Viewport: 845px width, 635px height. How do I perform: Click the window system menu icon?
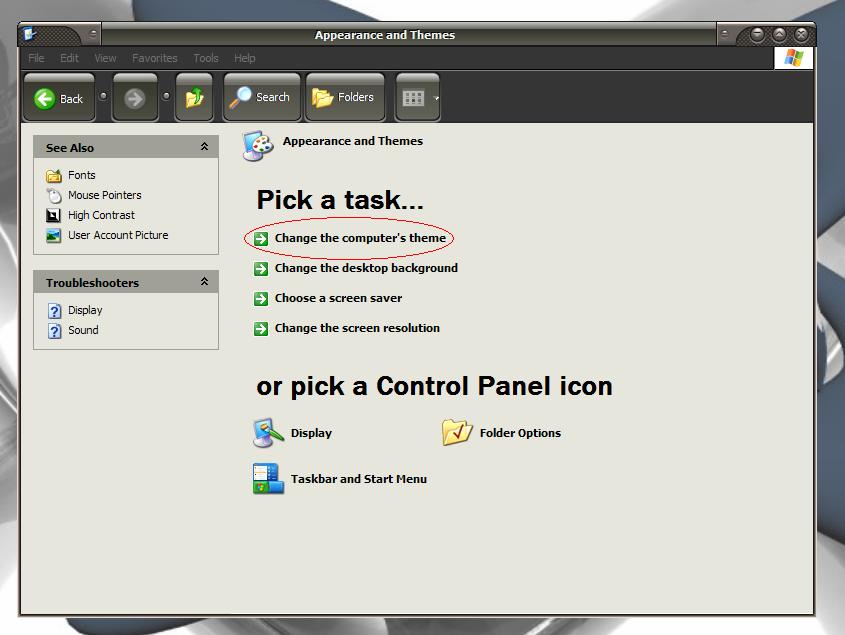[x=30, y=34]
